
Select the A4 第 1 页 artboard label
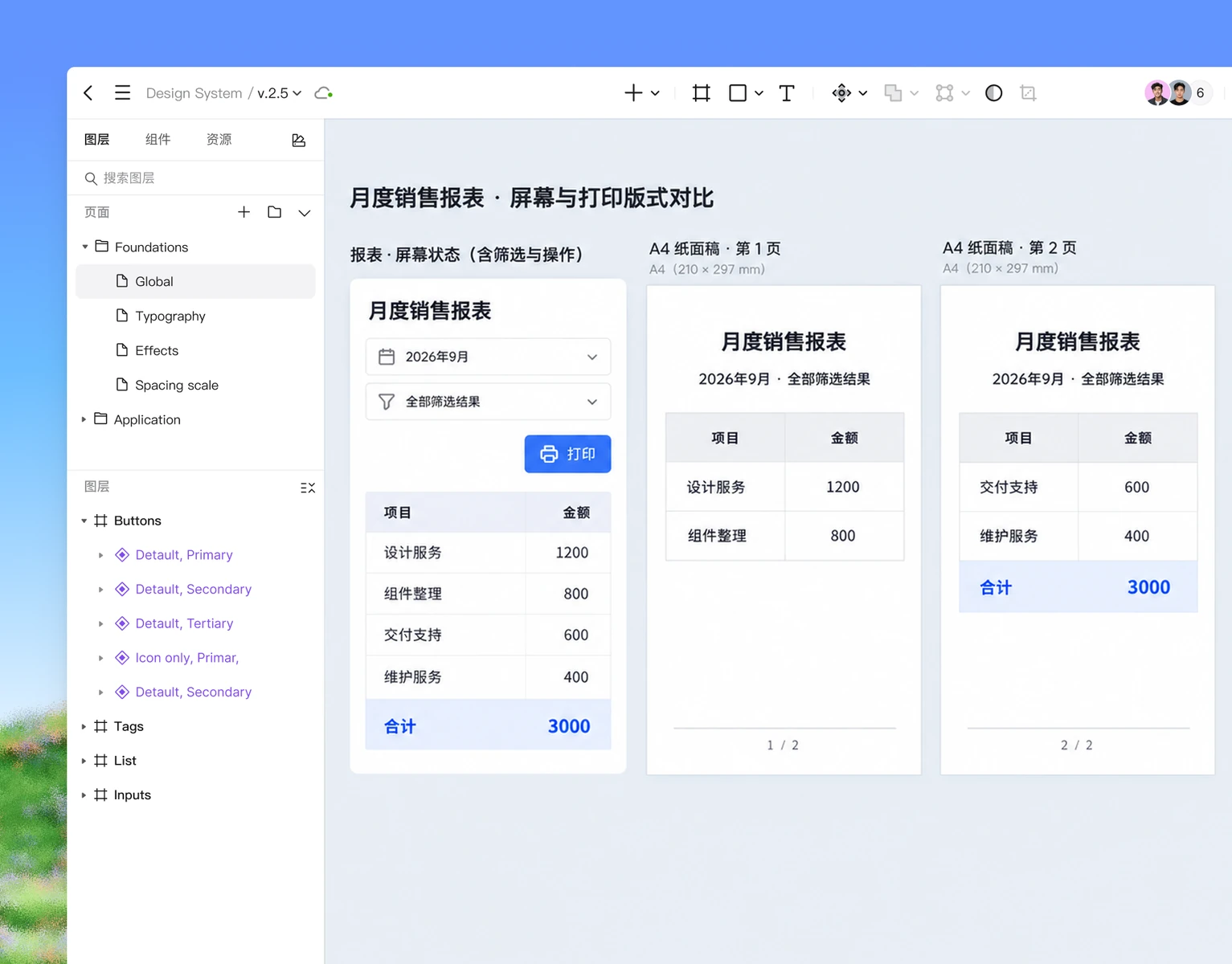coord(715,248)
